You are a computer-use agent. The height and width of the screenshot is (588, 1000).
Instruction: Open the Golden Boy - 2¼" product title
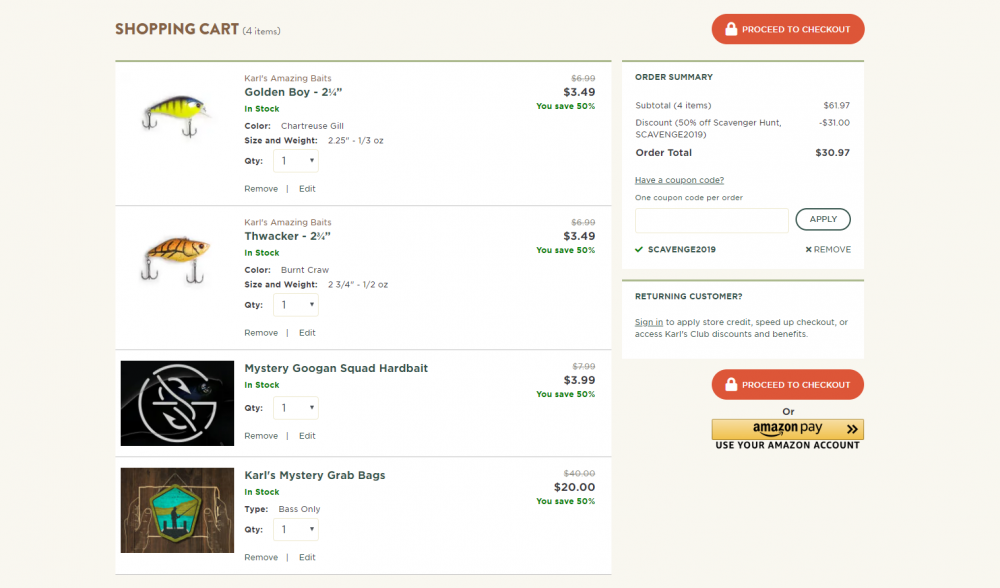click(293, 92)
